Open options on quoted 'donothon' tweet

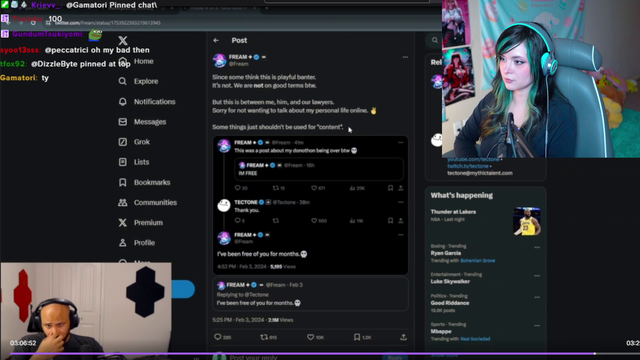tap(400, 142)
